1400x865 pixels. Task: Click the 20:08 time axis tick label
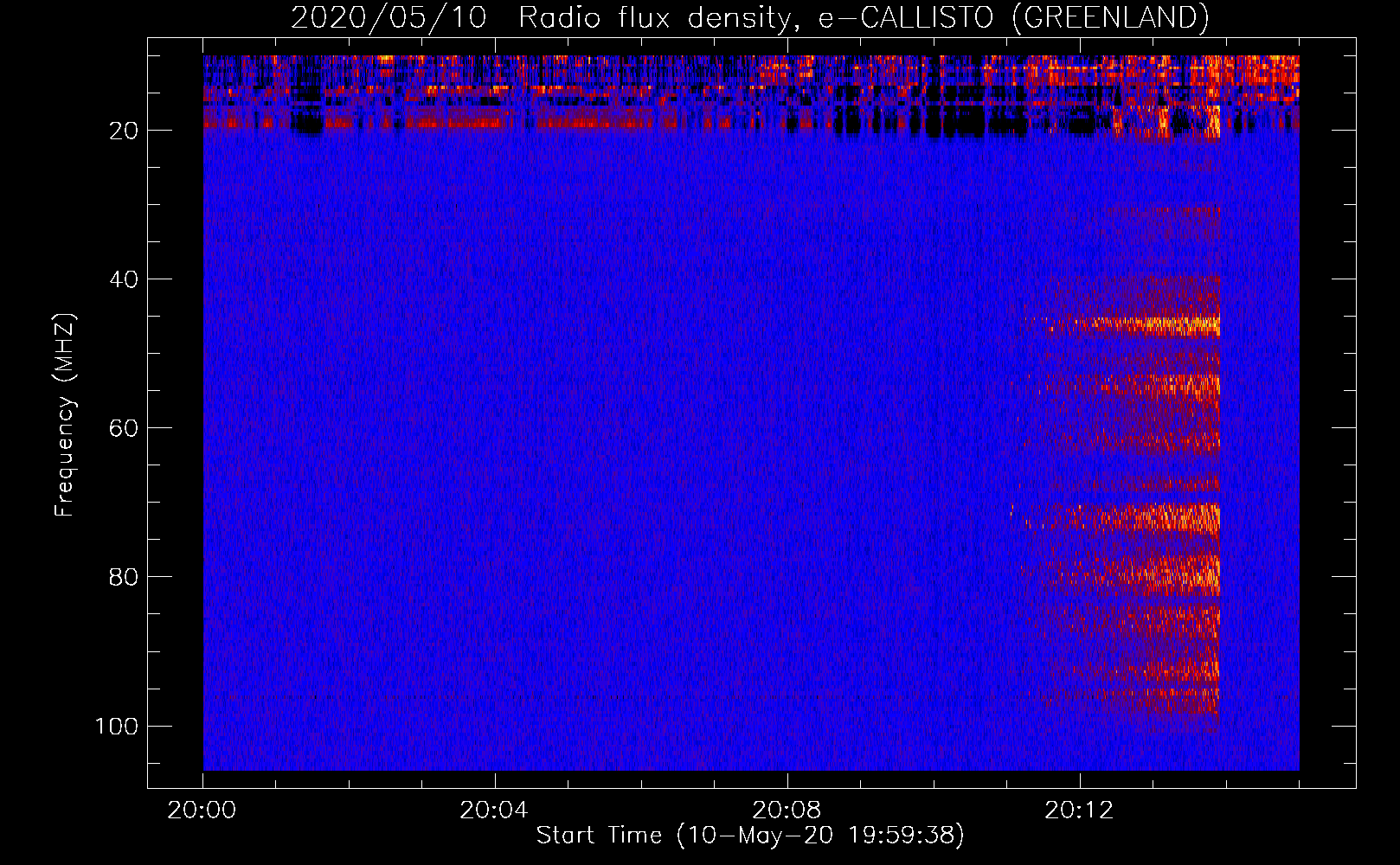[x=787, y=811]
